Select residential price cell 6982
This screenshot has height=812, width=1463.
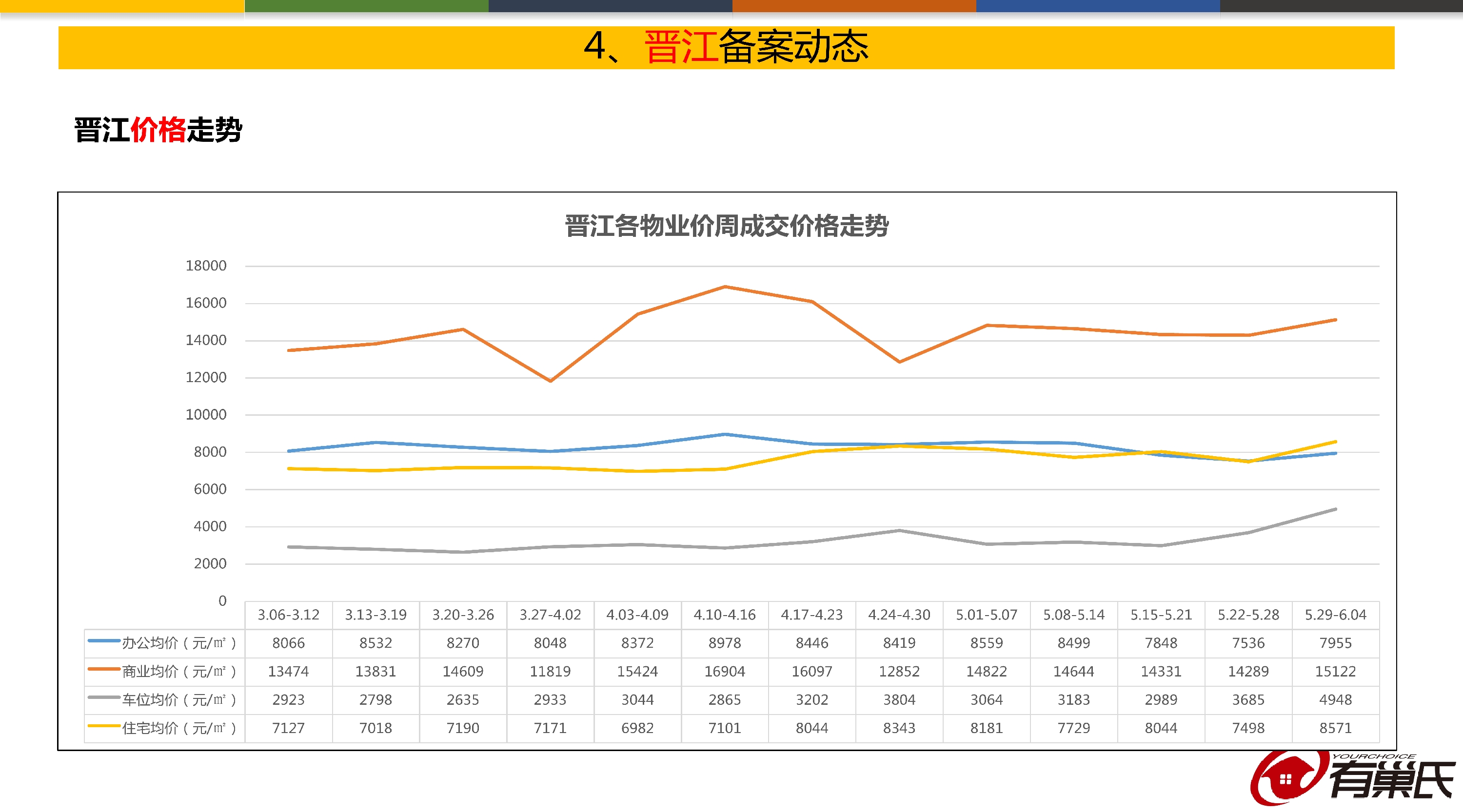[638, 728]
